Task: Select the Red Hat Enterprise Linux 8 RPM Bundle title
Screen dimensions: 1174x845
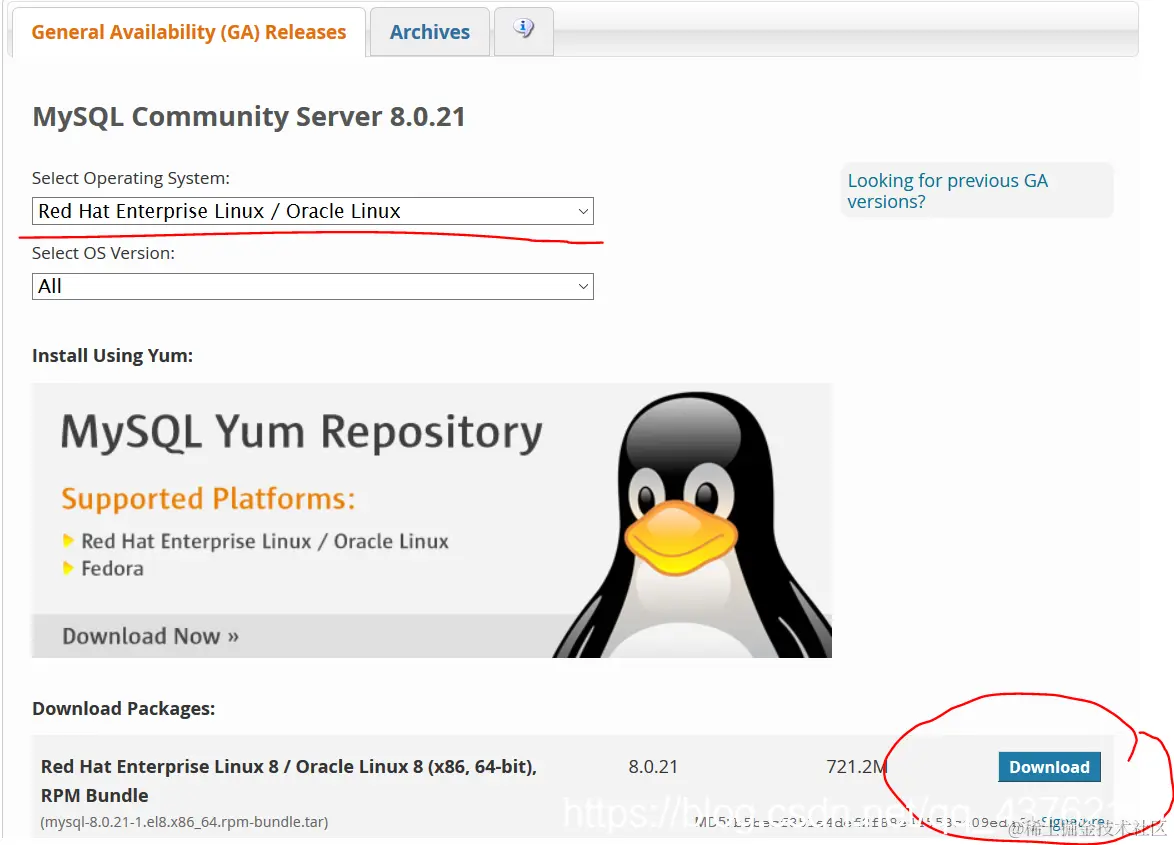Action: 288,781
